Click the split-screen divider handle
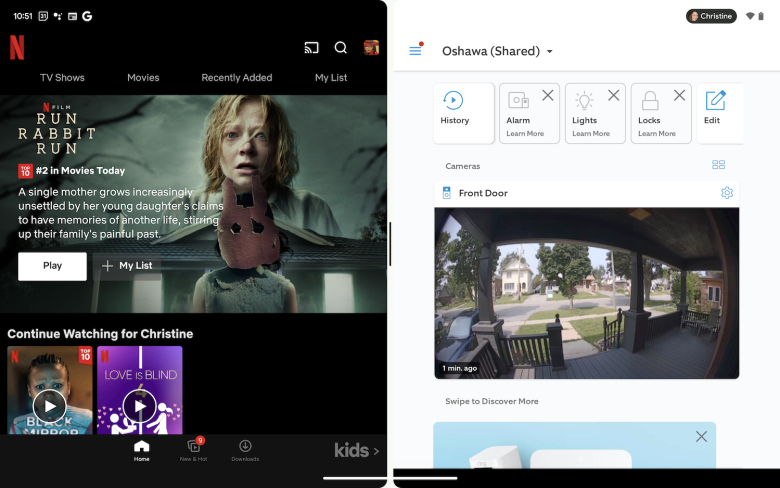The width and height of the screenshot is (780, 488). pyautogui.click(x=390, y=244)
